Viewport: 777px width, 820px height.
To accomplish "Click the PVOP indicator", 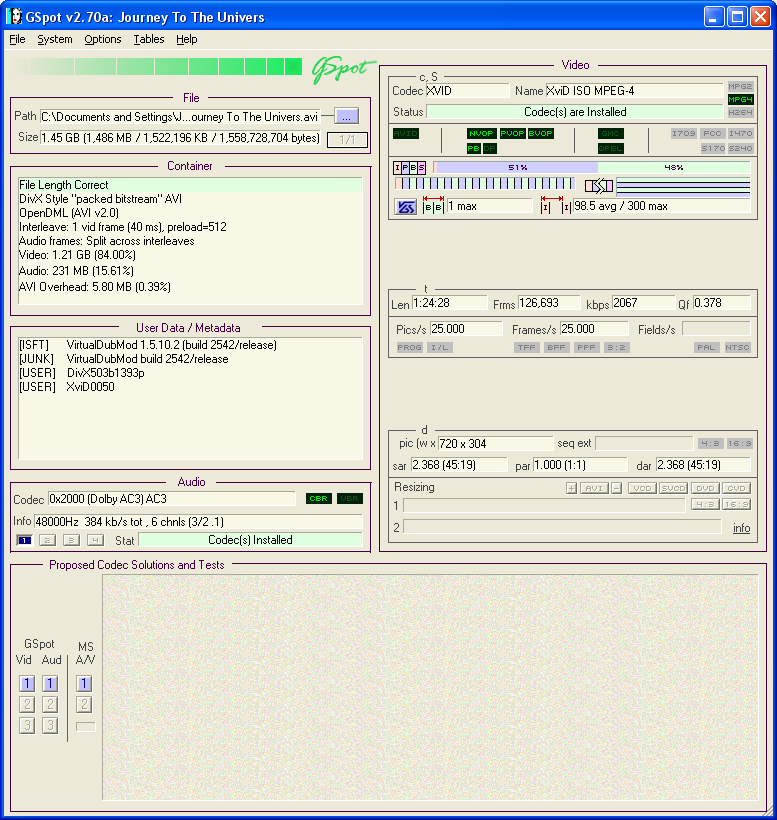I will [512, 133].
